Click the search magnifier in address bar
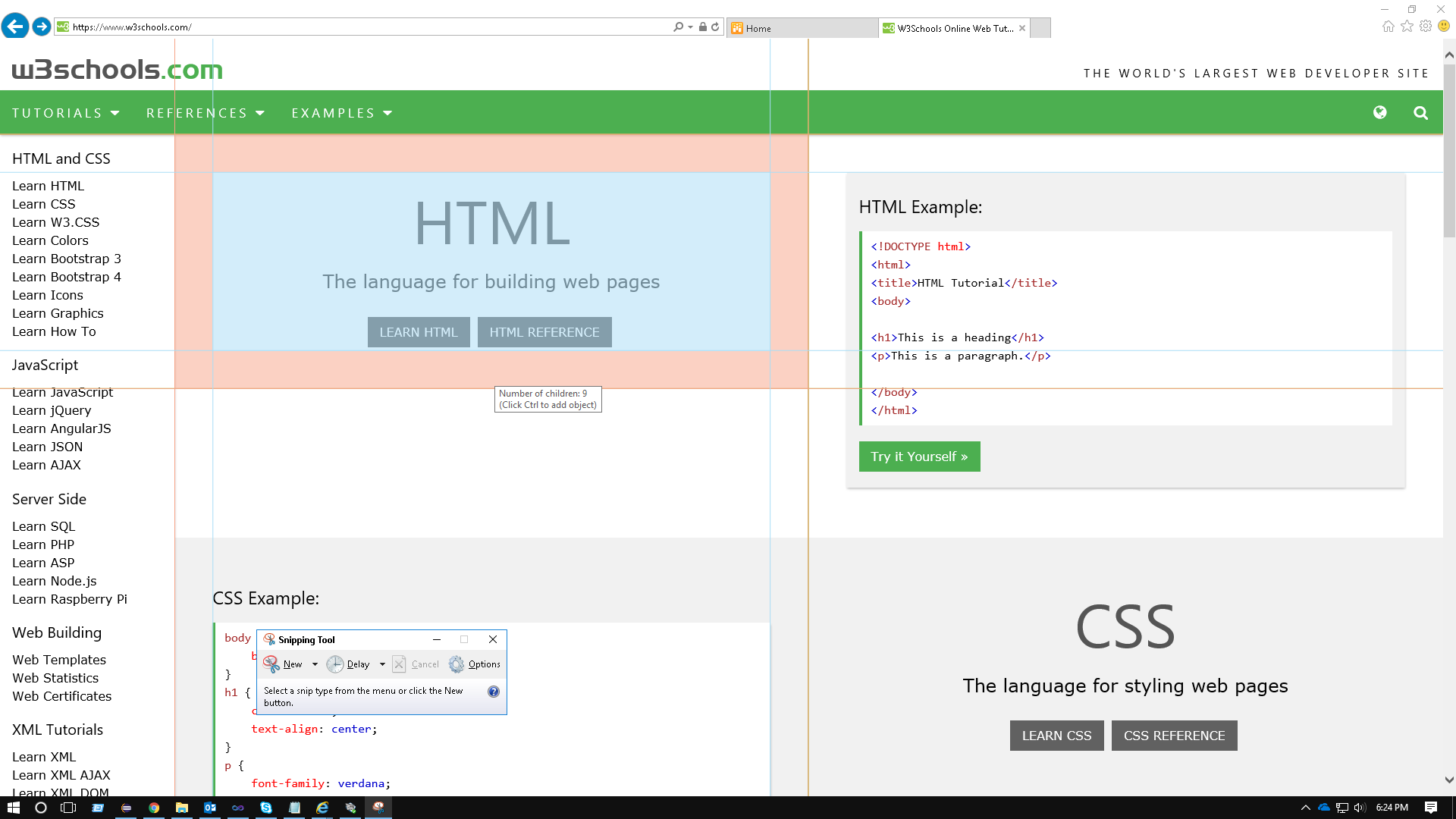This screenshot has height=819, width=1456. point(678,27)
